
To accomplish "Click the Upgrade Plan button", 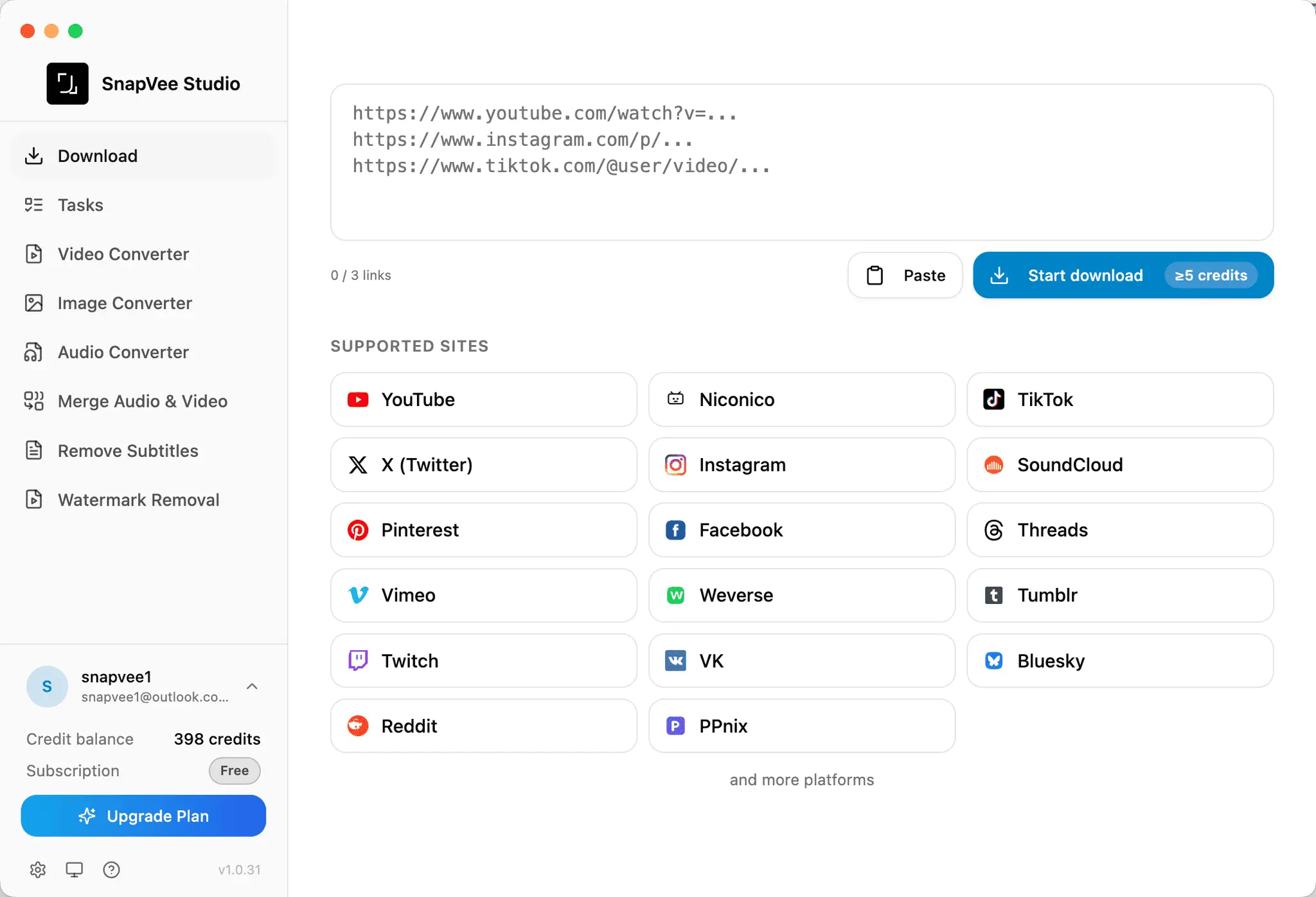I will click(x=143, y=816).
